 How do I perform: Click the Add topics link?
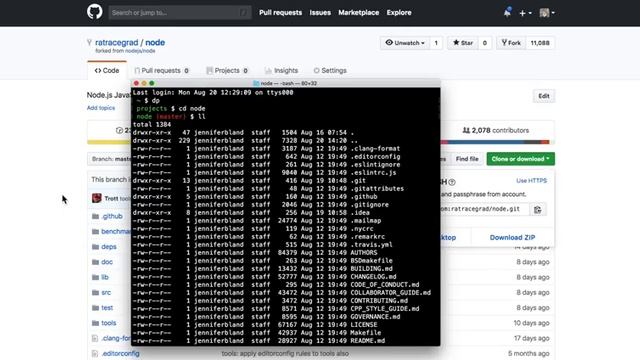[x=101, y=108]
